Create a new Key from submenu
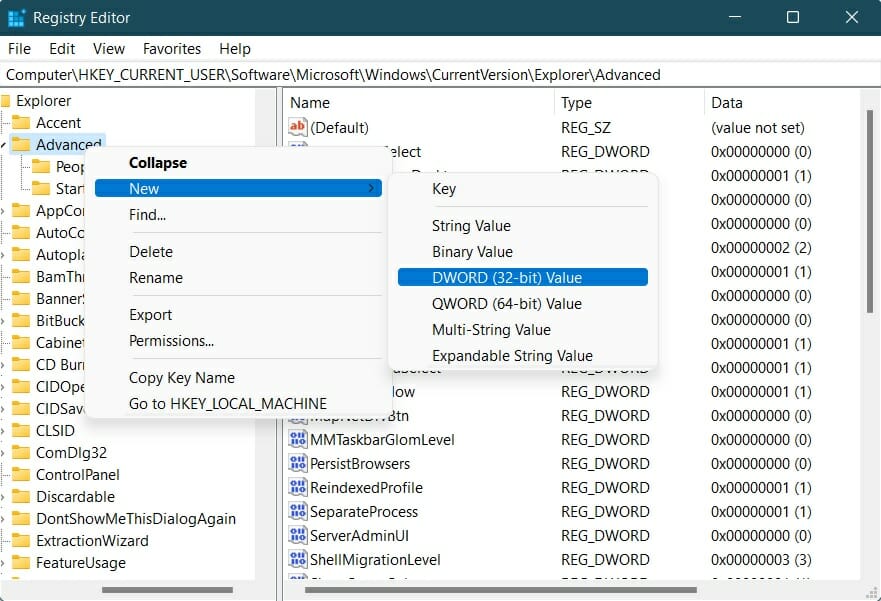The height and width of the screenshot is (601, 881). [523, 189]
